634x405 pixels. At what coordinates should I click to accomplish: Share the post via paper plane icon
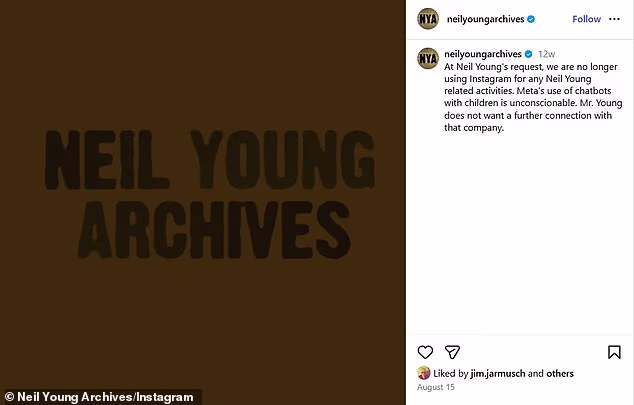point(452,352)
